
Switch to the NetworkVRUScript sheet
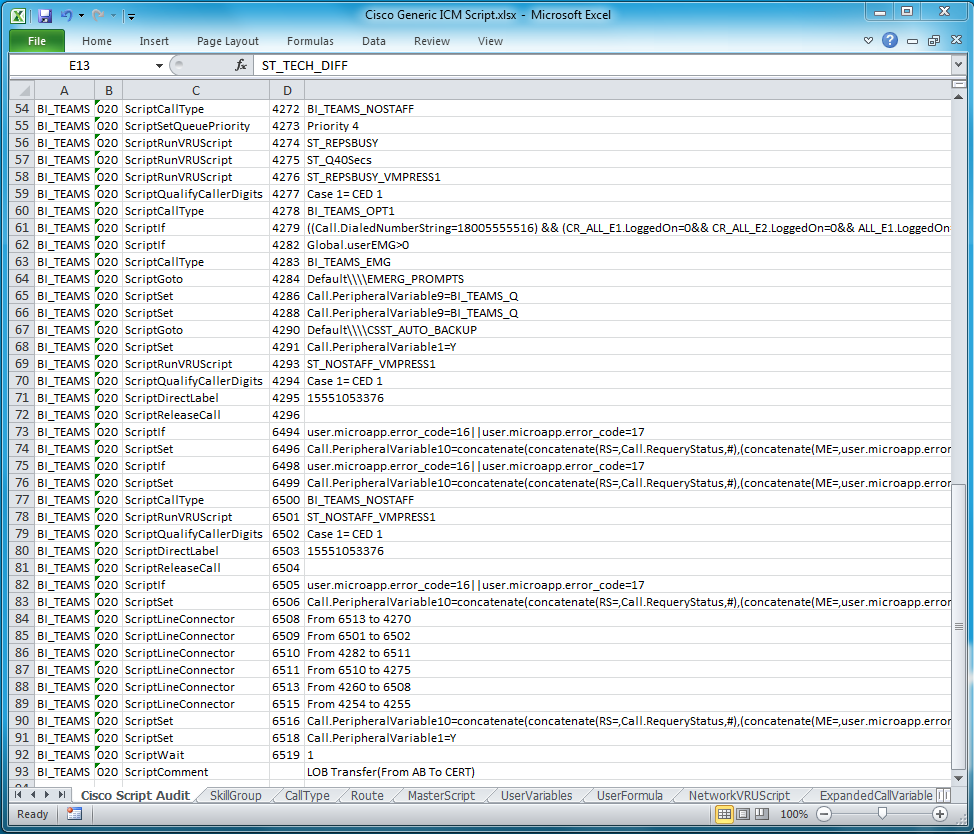(739, 795)
